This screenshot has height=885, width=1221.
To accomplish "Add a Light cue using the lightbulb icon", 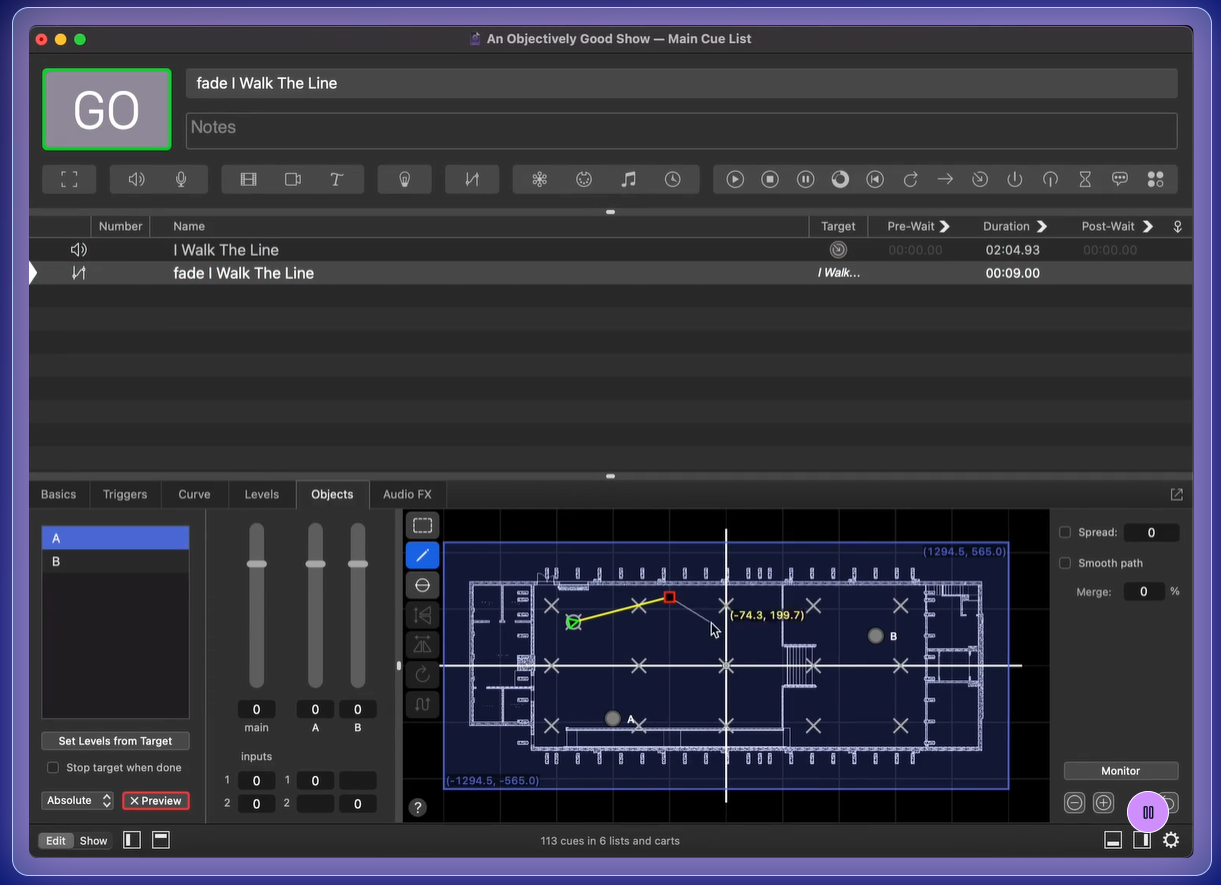I will pyautogui.click(x=405, y=179).
